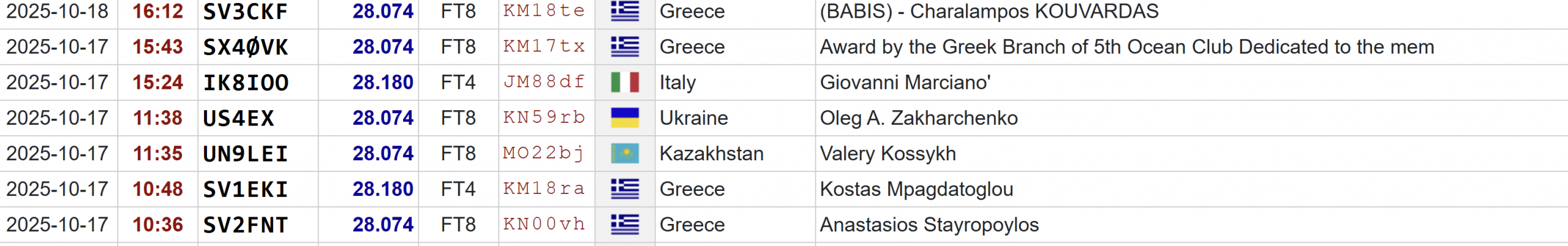
Task: Click the Italian flag icon
Action: (625, 82)
